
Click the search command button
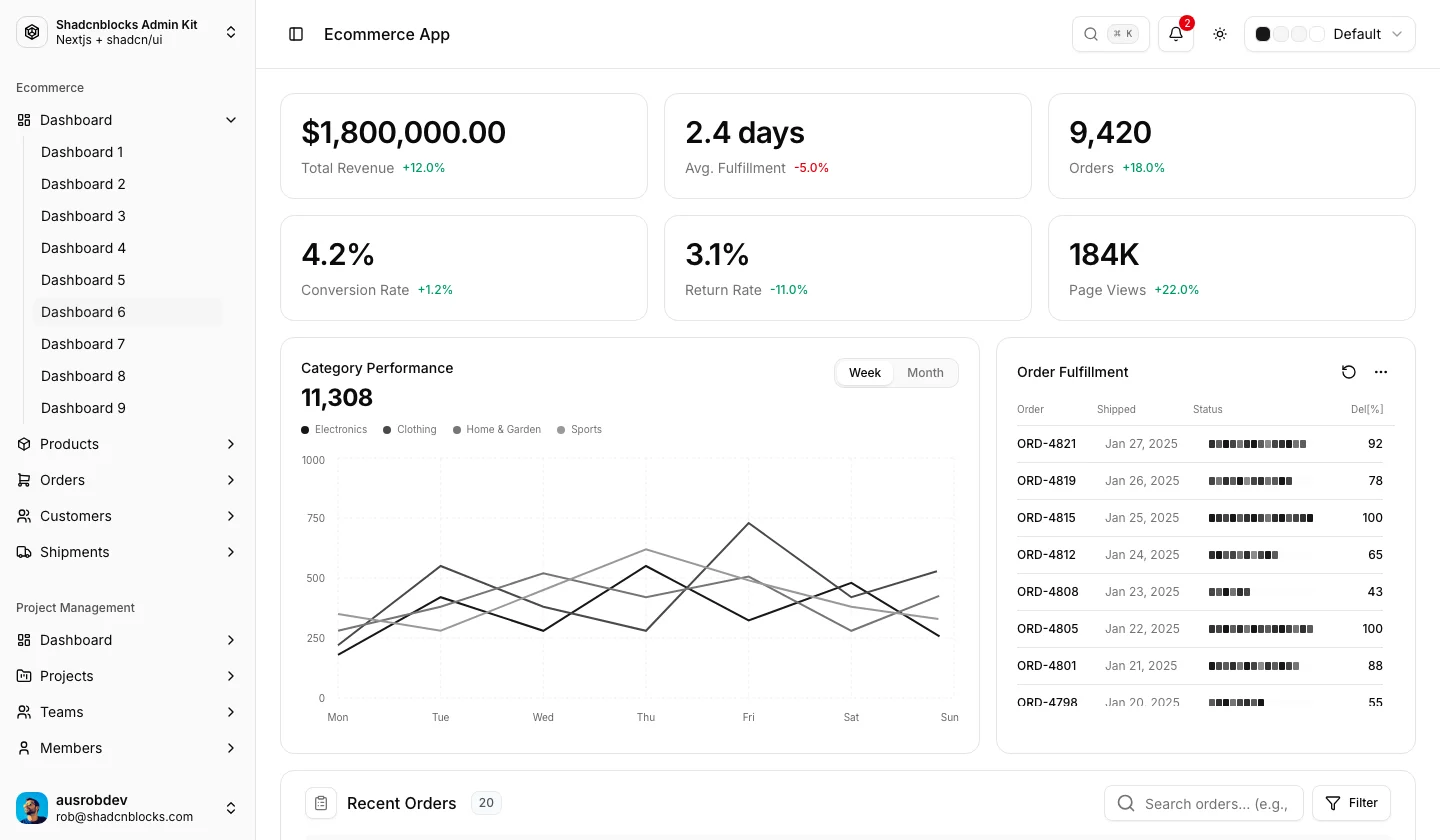click(x=1111, y=34)
